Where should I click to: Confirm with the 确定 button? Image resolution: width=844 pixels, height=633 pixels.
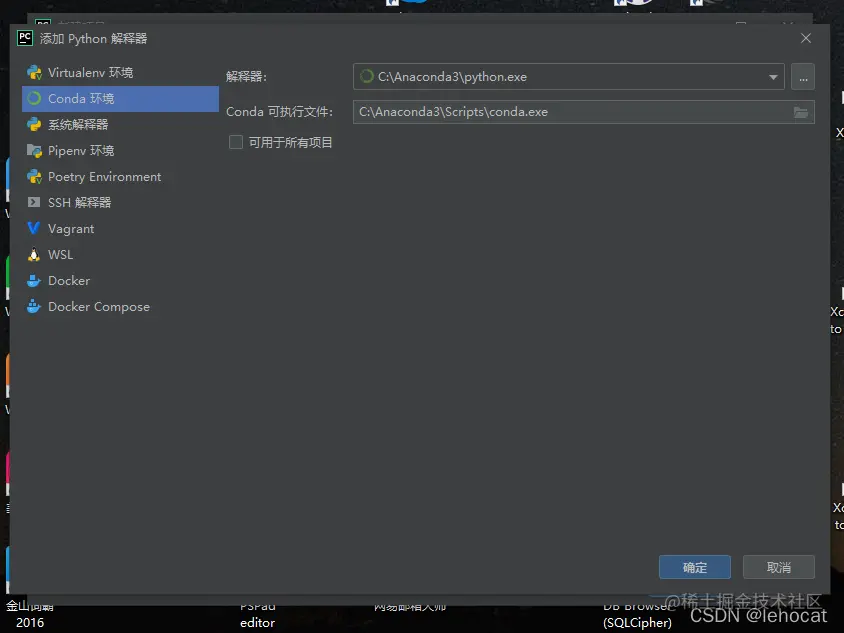694,567
